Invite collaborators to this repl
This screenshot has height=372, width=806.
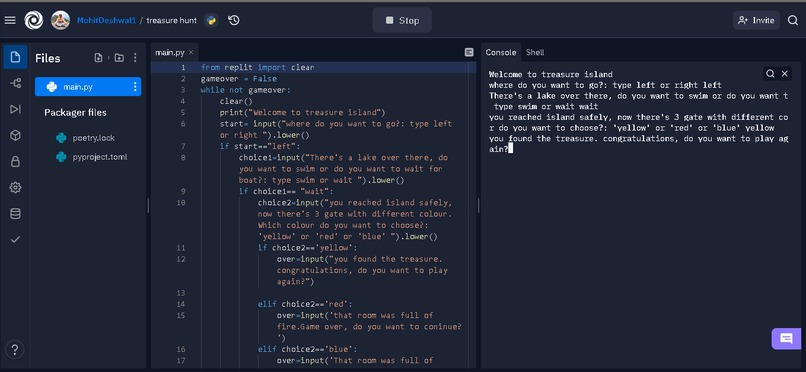(756, 21)
